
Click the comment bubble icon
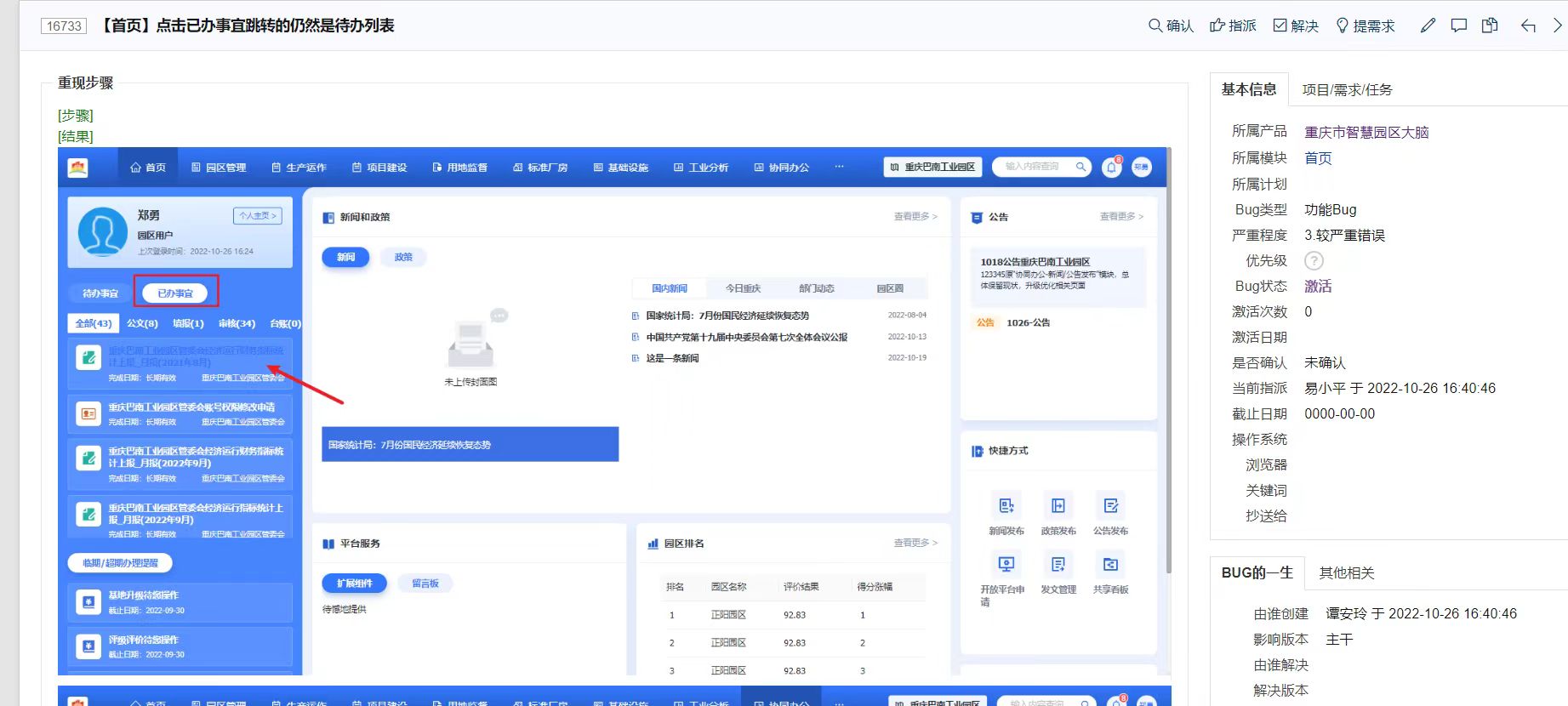click(1459, 26)
